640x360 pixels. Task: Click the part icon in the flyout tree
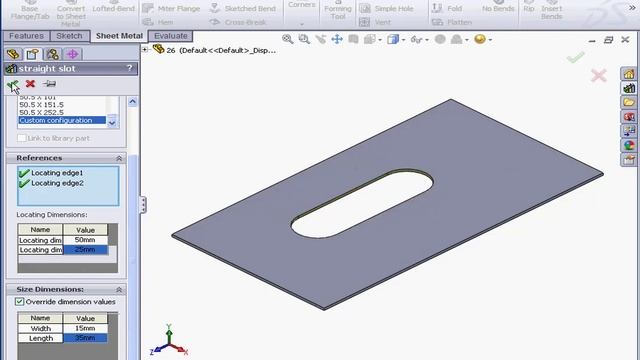click(x=158, y=49)
